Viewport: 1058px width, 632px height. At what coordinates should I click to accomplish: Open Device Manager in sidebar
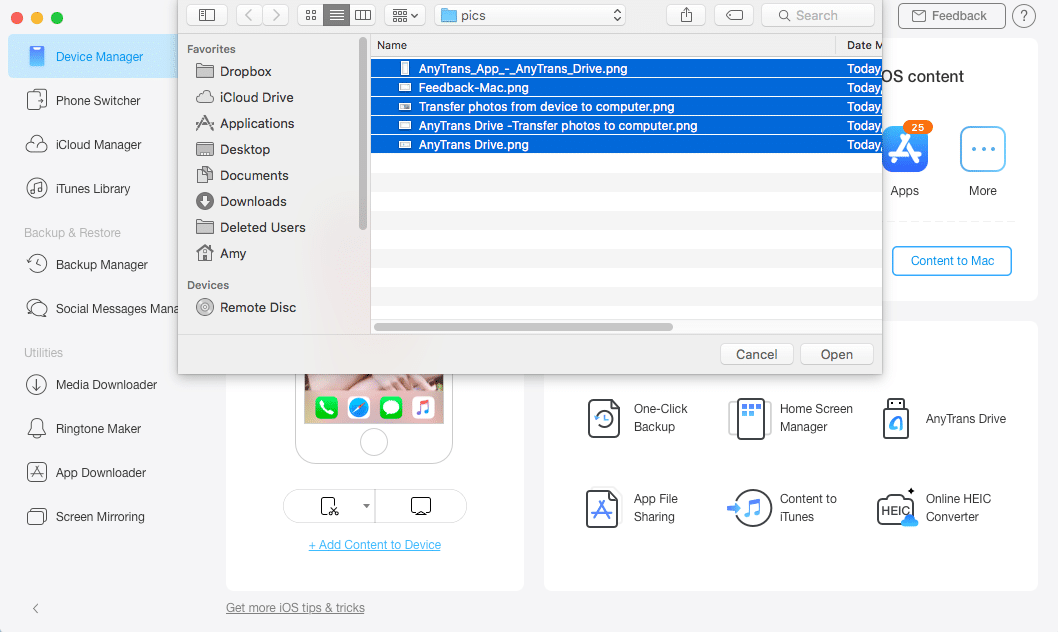(93, 57)
